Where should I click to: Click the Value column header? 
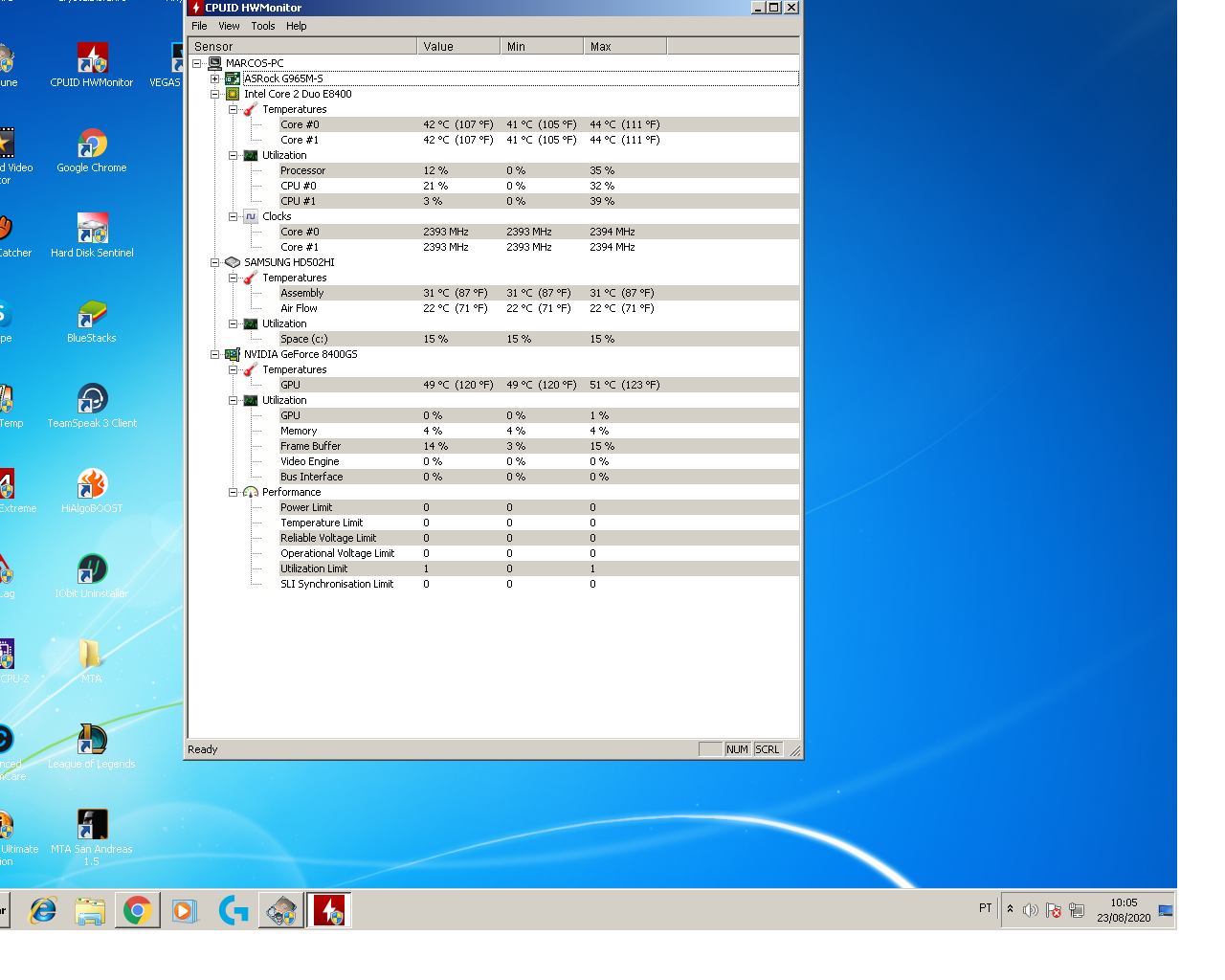(x=458, y=46)
